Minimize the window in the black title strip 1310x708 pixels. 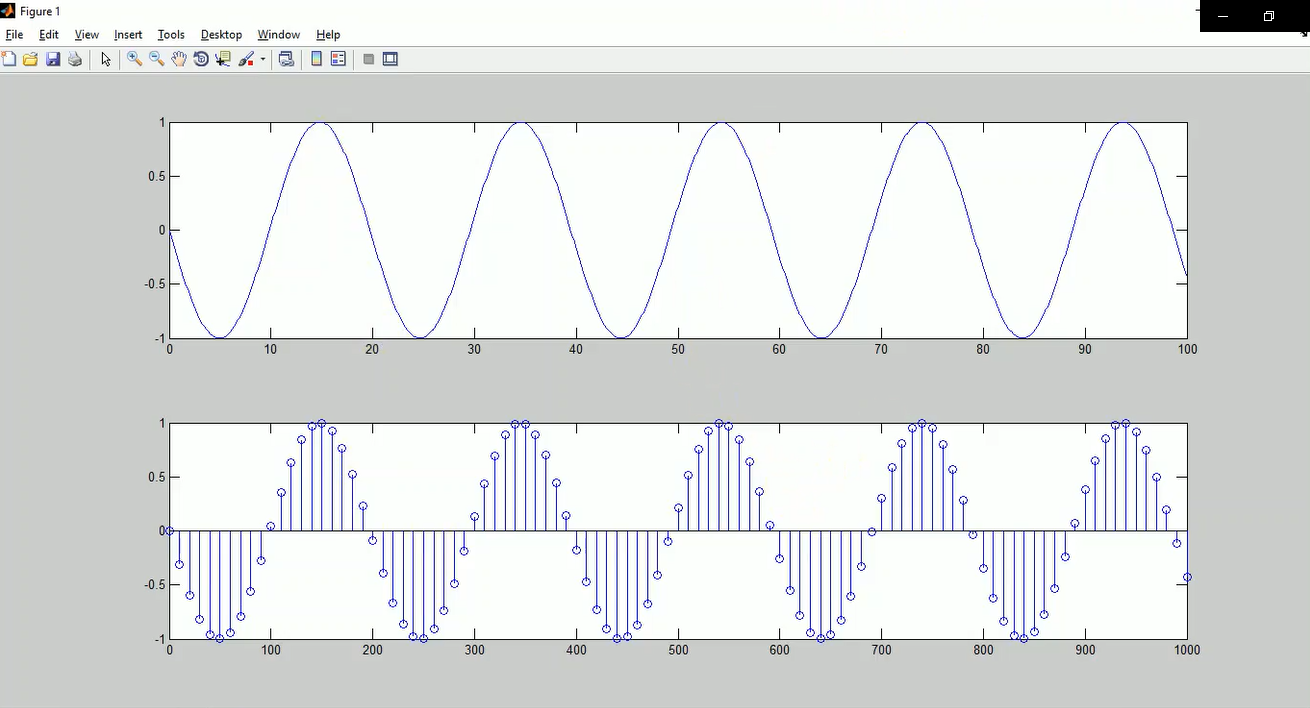click(1223, 16)
